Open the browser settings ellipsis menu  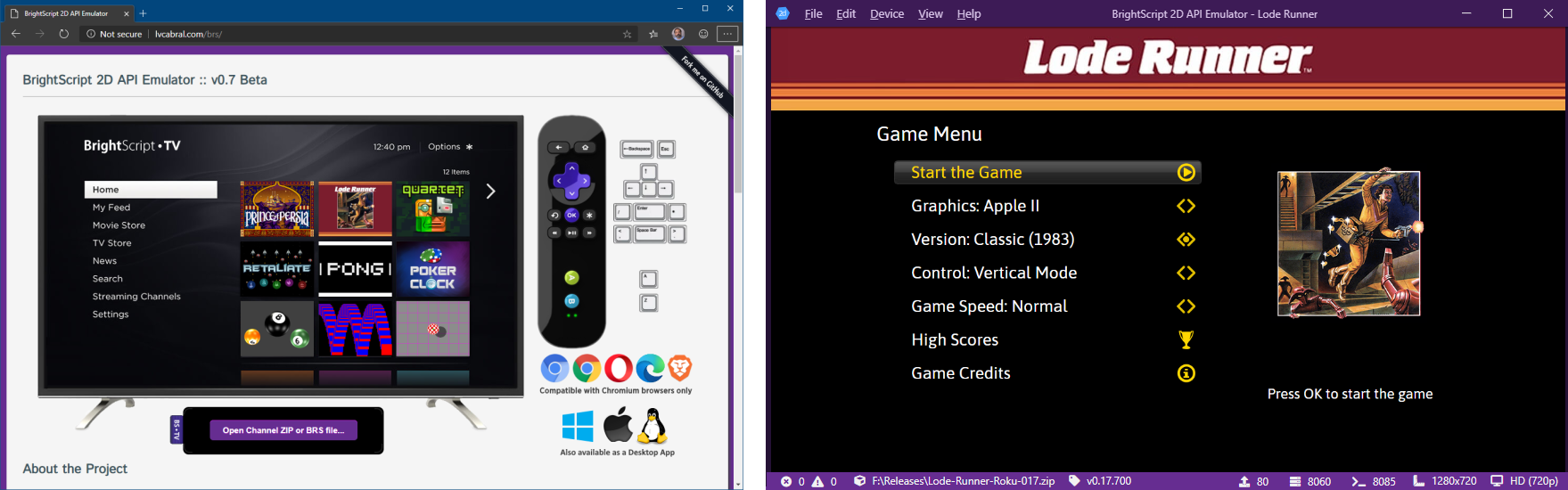[727, 34]
